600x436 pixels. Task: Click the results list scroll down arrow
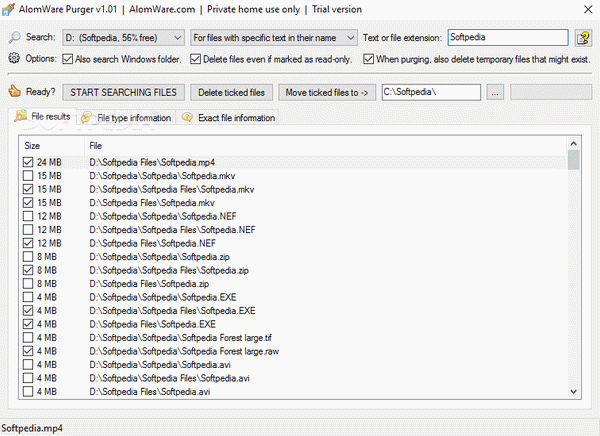tap(573, 392)
